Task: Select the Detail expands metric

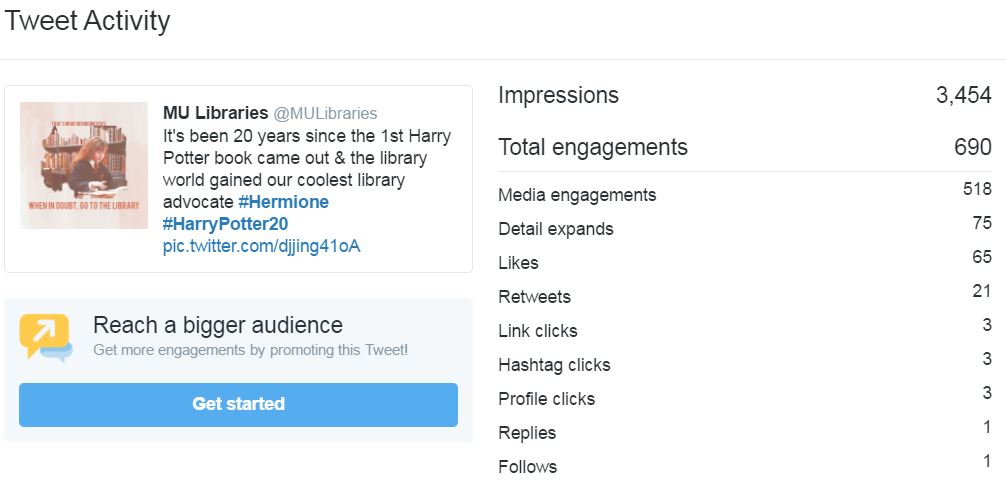Action: pos(556,229)
